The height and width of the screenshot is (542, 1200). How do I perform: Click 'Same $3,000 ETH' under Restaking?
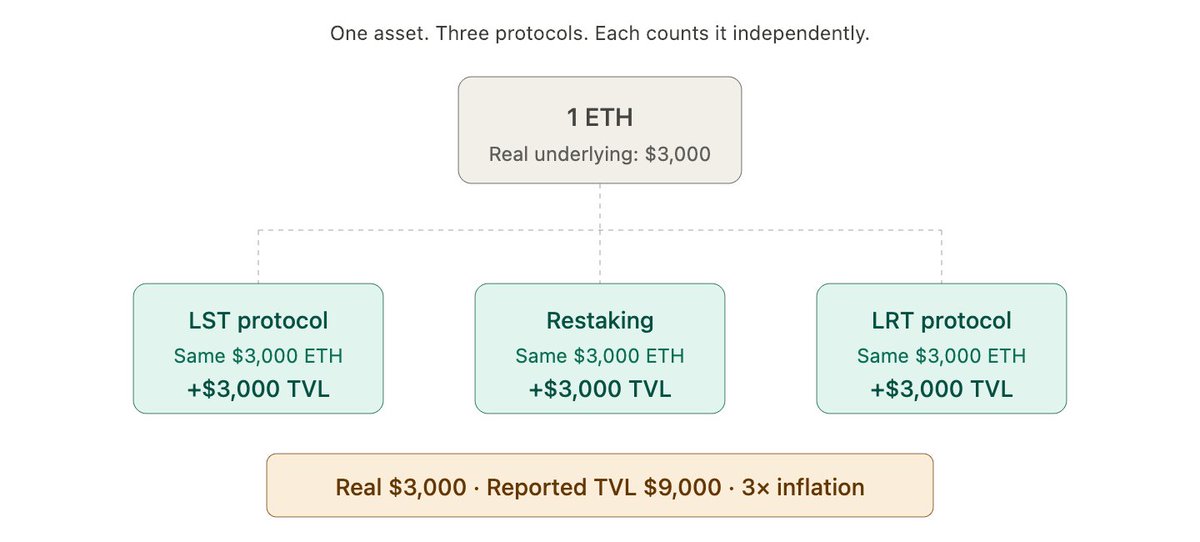coord(600,356)
